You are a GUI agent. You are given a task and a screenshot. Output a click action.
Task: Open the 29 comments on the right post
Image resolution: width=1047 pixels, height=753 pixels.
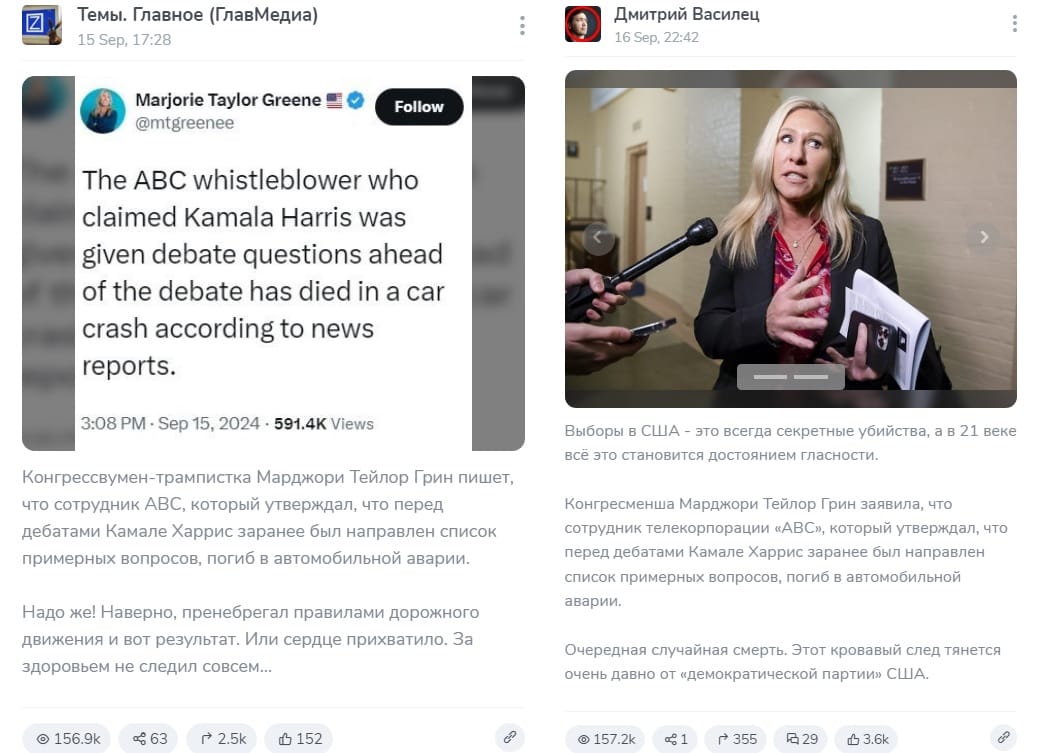800,739
